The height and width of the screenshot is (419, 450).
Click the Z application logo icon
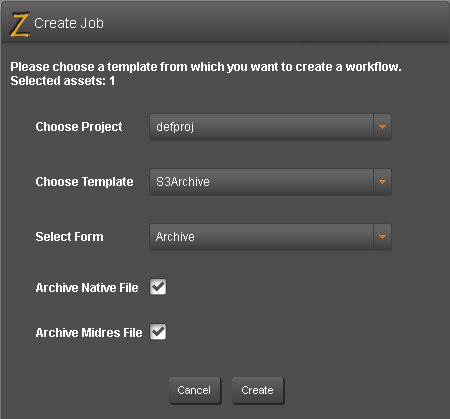point(20,24)
